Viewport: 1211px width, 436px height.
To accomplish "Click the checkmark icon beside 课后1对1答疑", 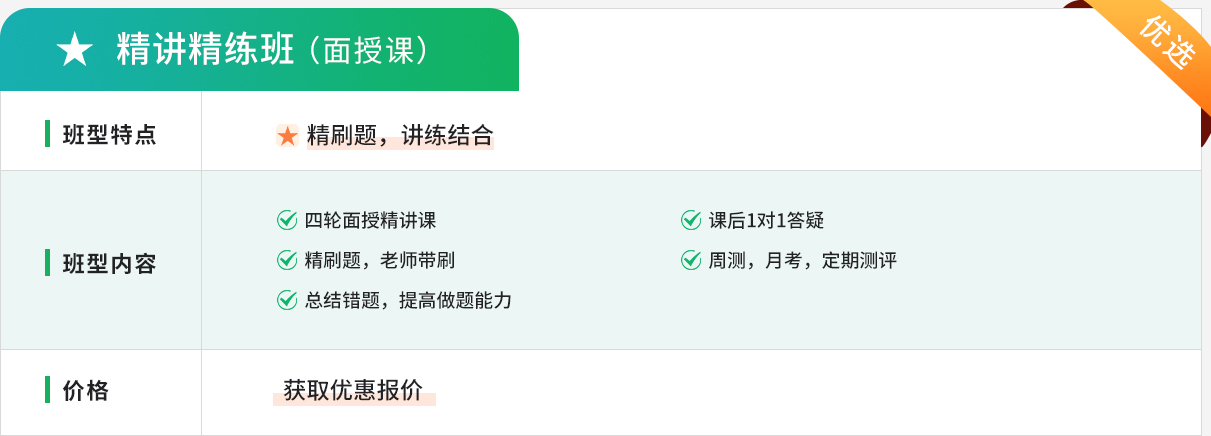I will 691,220.
